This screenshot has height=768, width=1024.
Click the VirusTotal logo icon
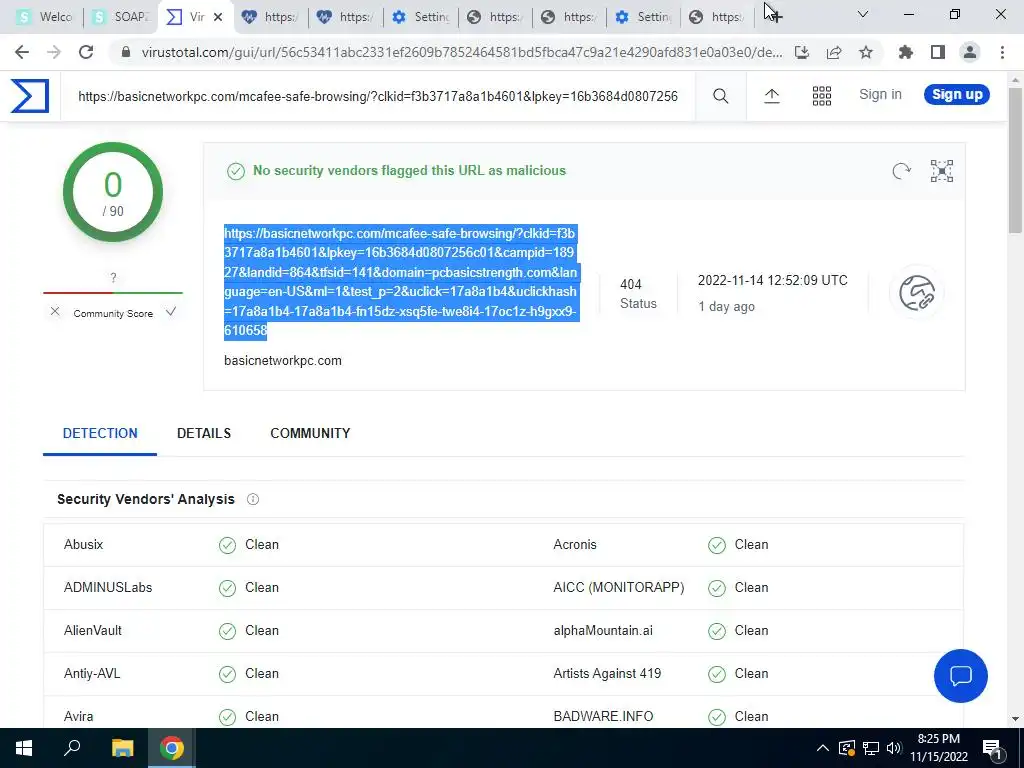[x=30, y=96]
